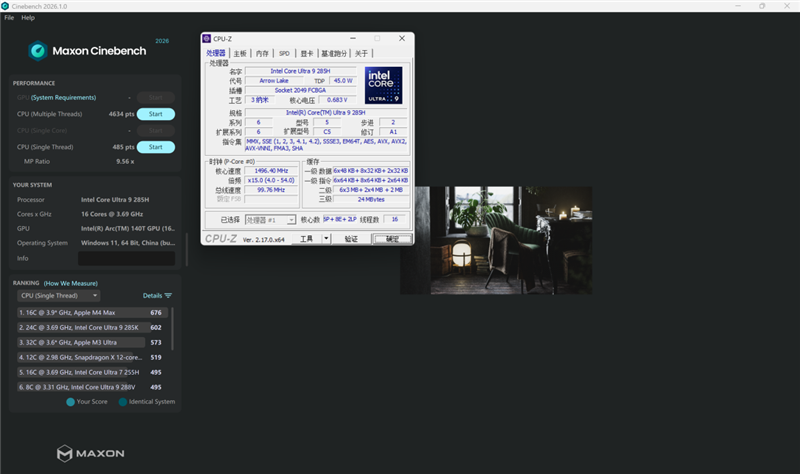Switch to the 处理器 tab in CPU-Z
Viewport: 800px width, 474px height.
pyautogui.click(x=216, y=53)
